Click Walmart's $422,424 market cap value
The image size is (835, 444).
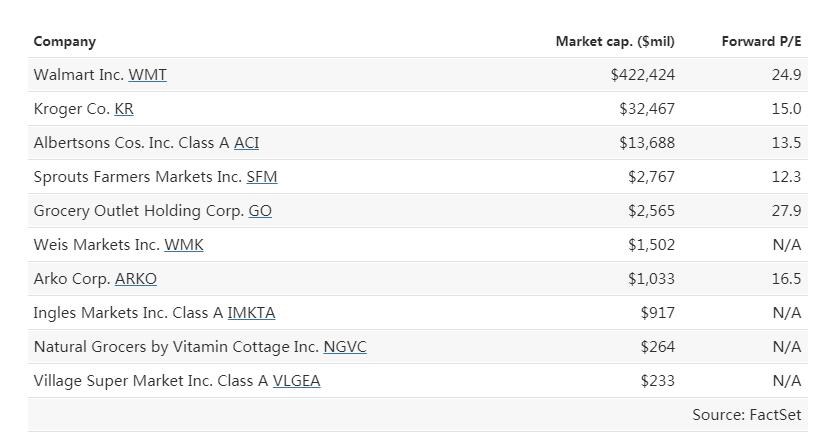click(x=643, y=75)
